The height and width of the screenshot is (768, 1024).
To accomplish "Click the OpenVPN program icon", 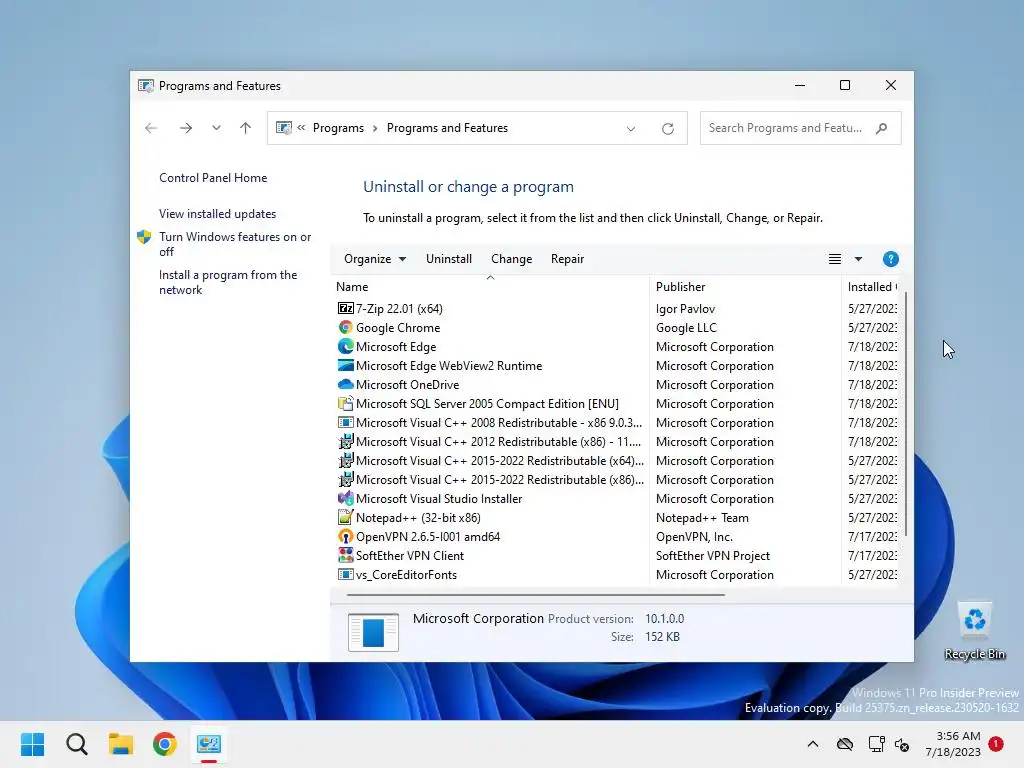I will [345, 536].
